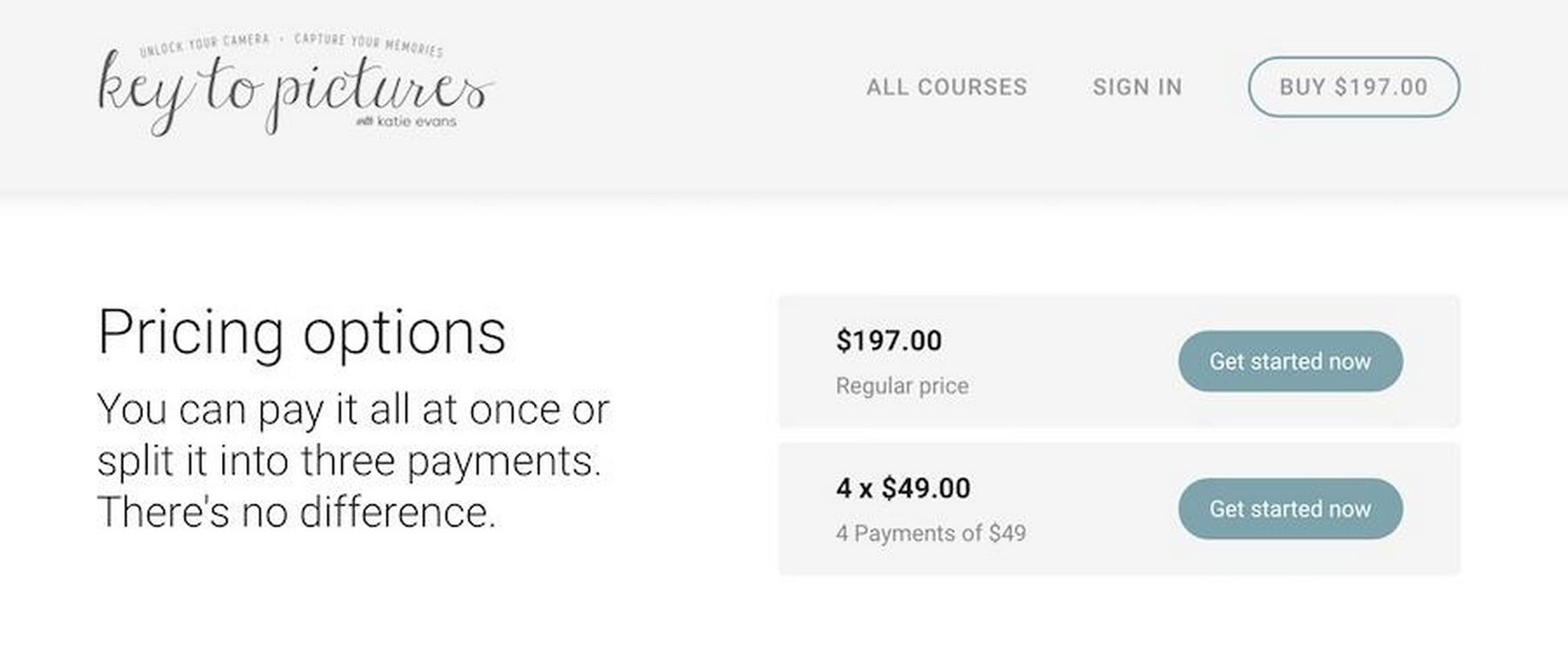Click the 'Unlock your camera' tagline
The width and height of the screenshot is (1568, 649).
(x=204, y=45)
